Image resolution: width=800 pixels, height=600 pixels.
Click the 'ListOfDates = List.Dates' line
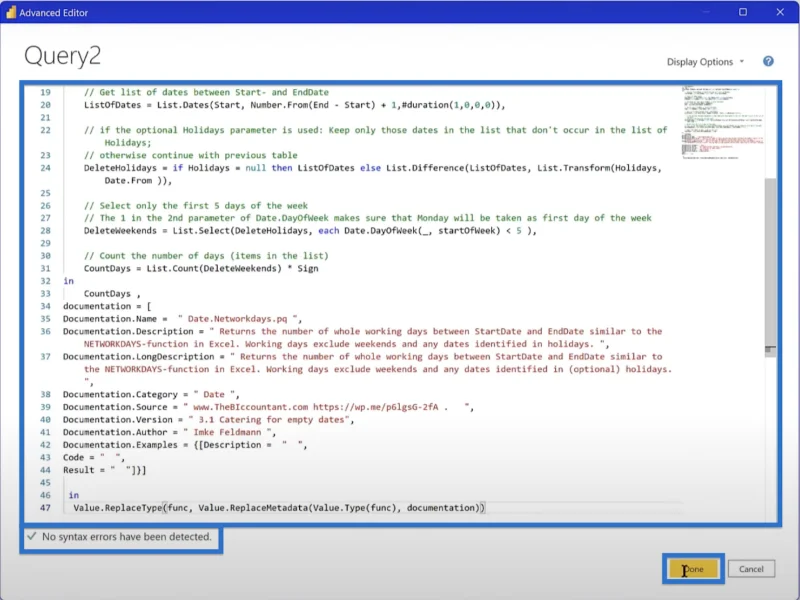(294, 105)
